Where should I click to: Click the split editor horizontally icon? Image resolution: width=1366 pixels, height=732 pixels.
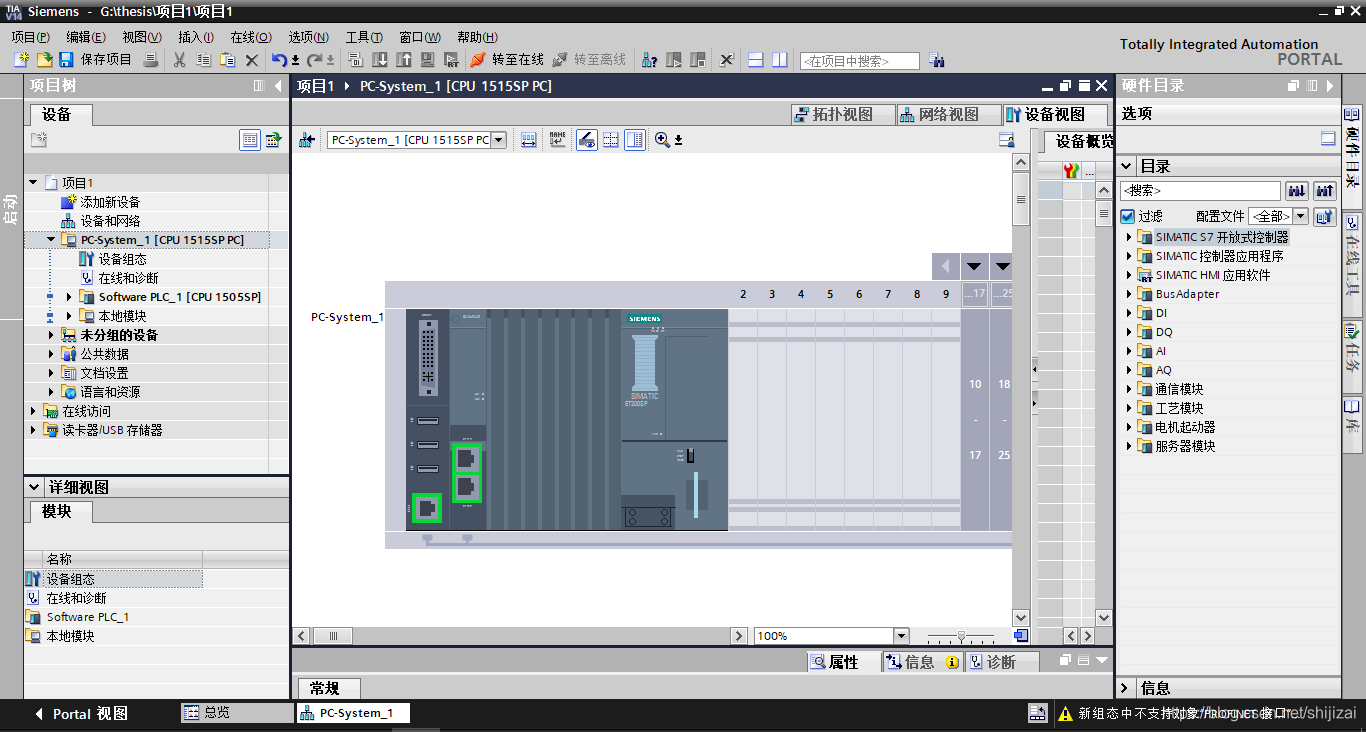click(755, 60)
